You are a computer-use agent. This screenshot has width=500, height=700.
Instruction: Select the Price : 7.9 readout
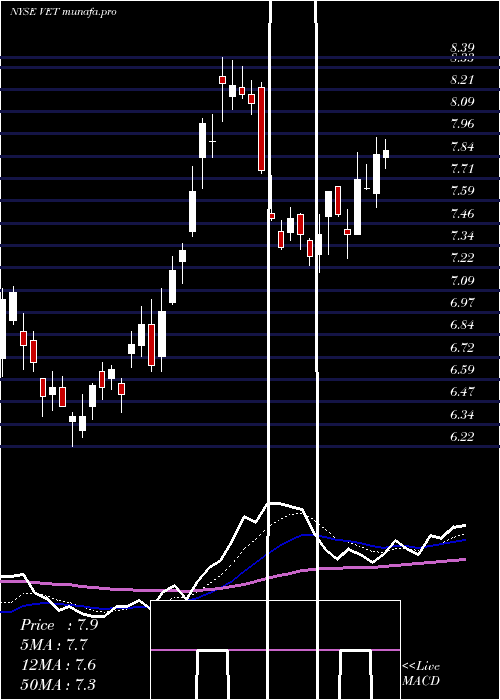pyautogui.click(x=59, y=625)
